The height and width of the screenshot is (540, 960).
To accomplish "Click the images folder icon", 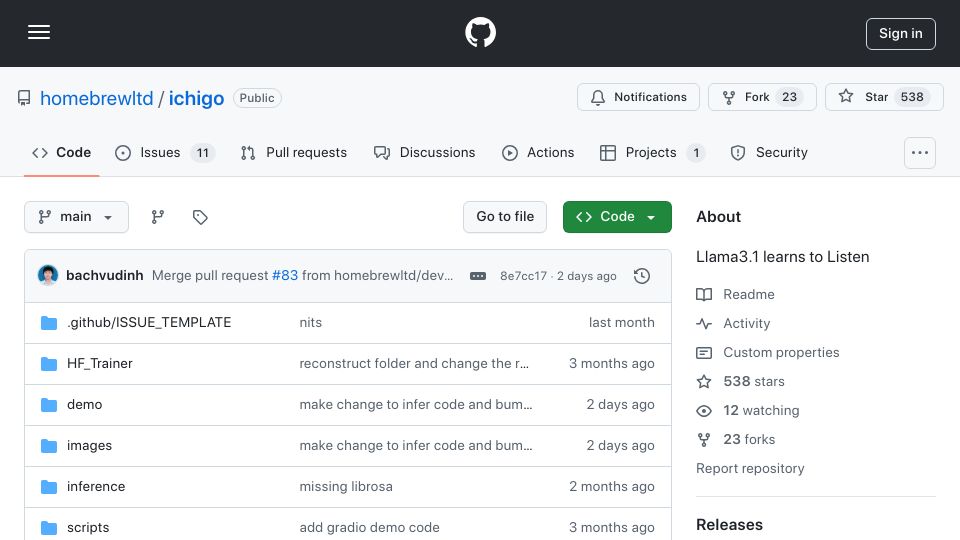I will pos(49,446).
